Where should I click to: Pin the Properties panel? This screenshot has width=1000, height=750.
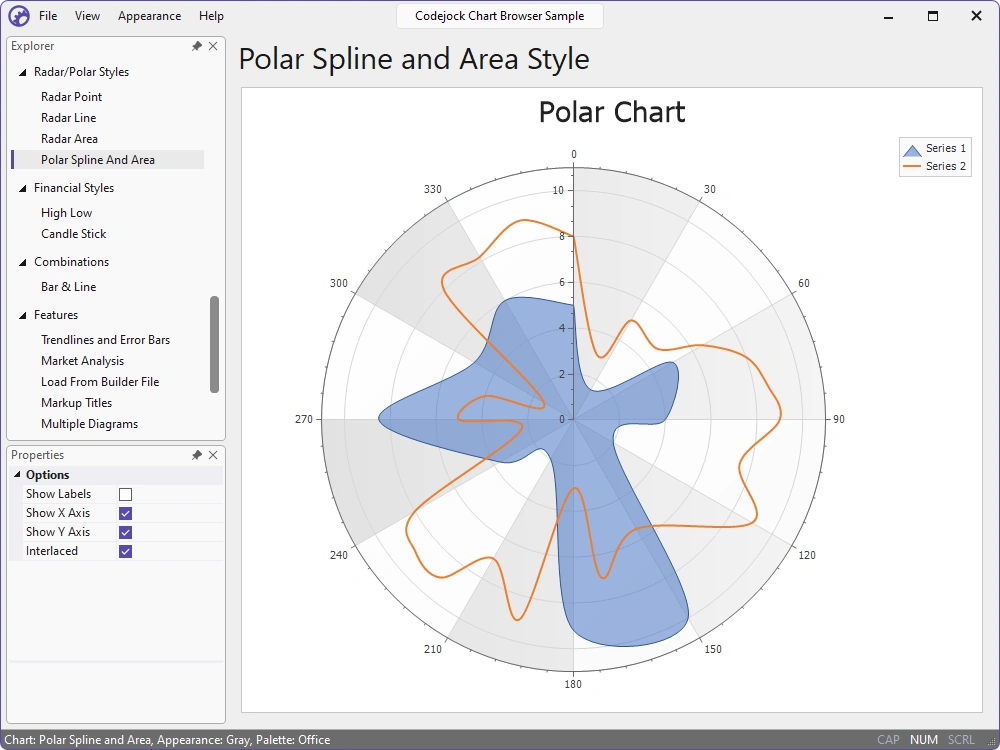point(196,455)
